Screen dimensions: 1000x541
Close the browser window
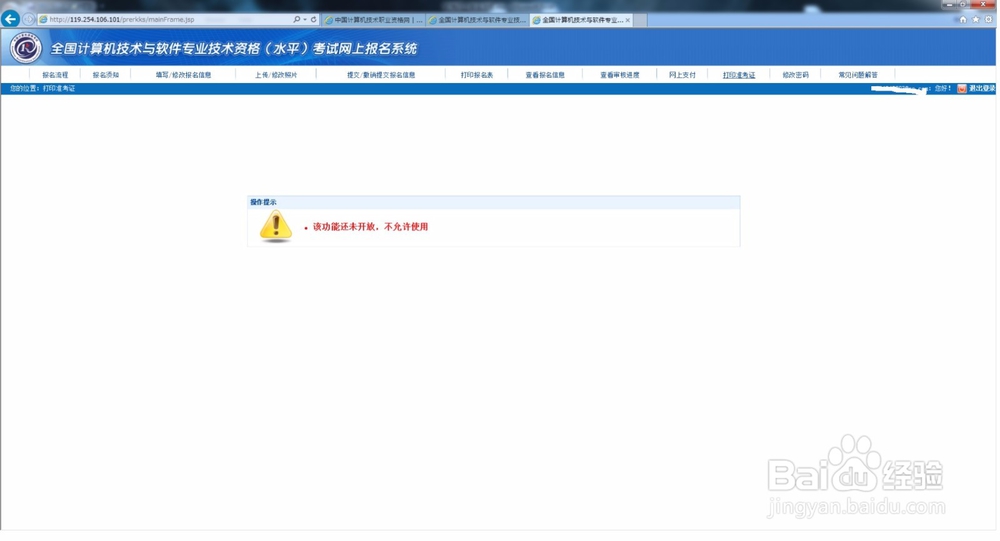(983, 4)
